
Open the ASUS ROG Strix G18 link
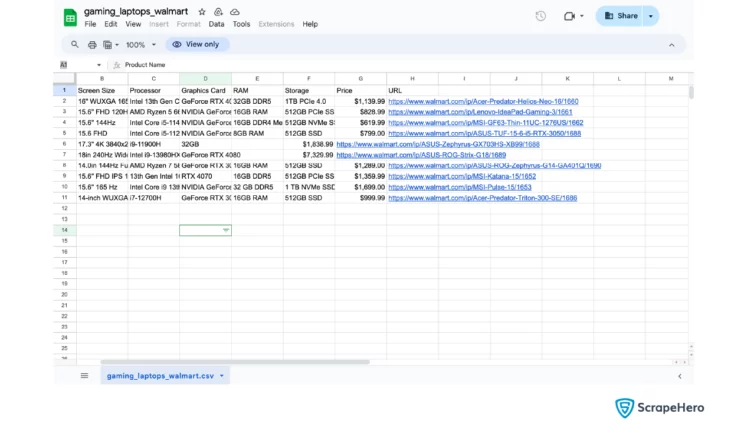(x=421, y=155)
